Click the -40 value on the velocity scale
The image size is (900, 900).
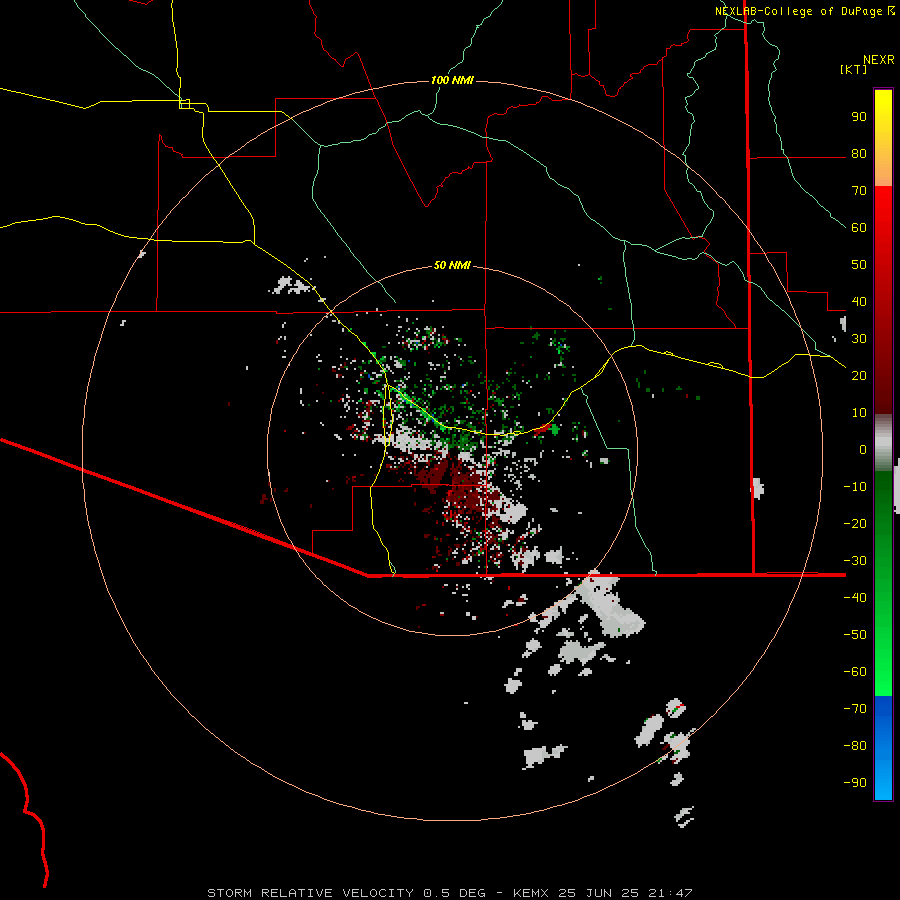click(855, 598)
